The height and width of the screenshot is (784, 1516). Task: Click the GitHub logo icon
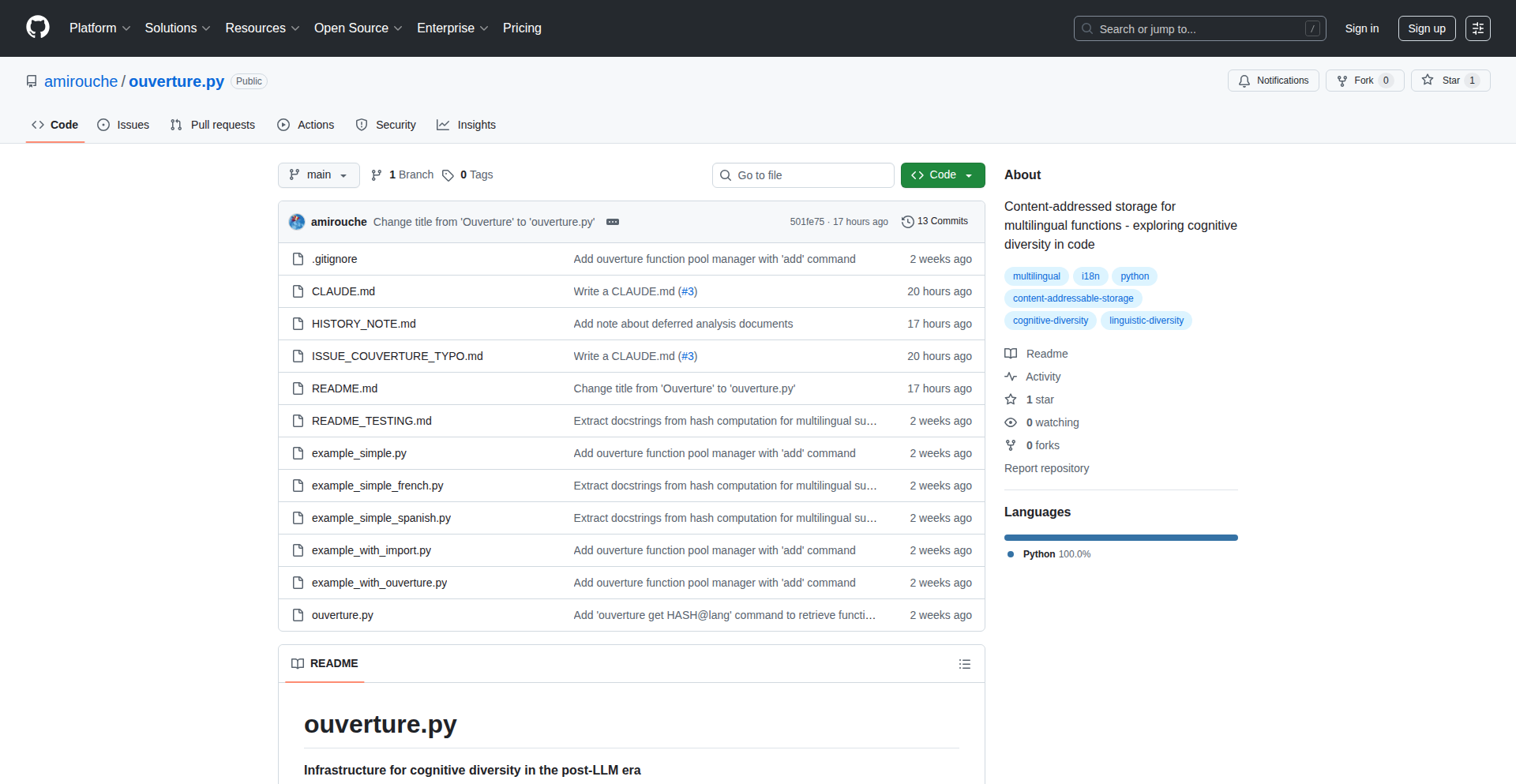click(38, 28)
